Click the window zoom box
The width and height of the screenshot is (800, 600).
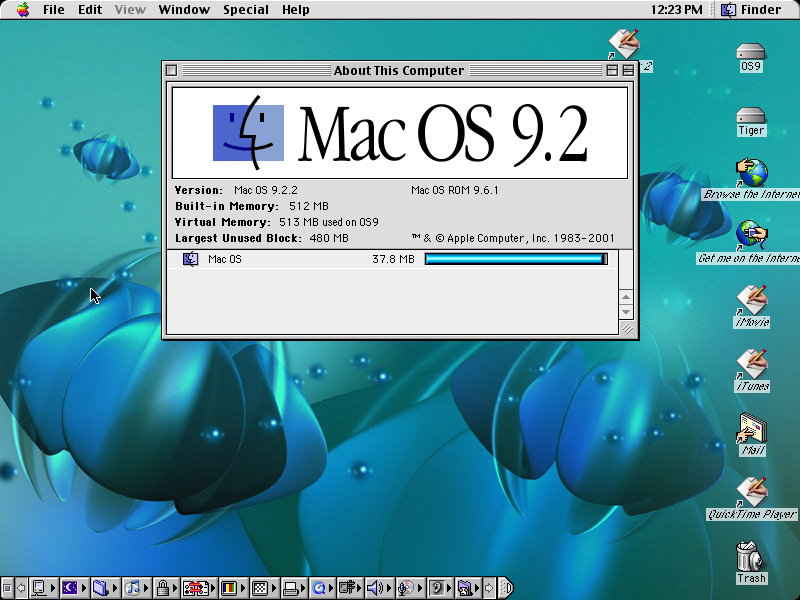612,70
